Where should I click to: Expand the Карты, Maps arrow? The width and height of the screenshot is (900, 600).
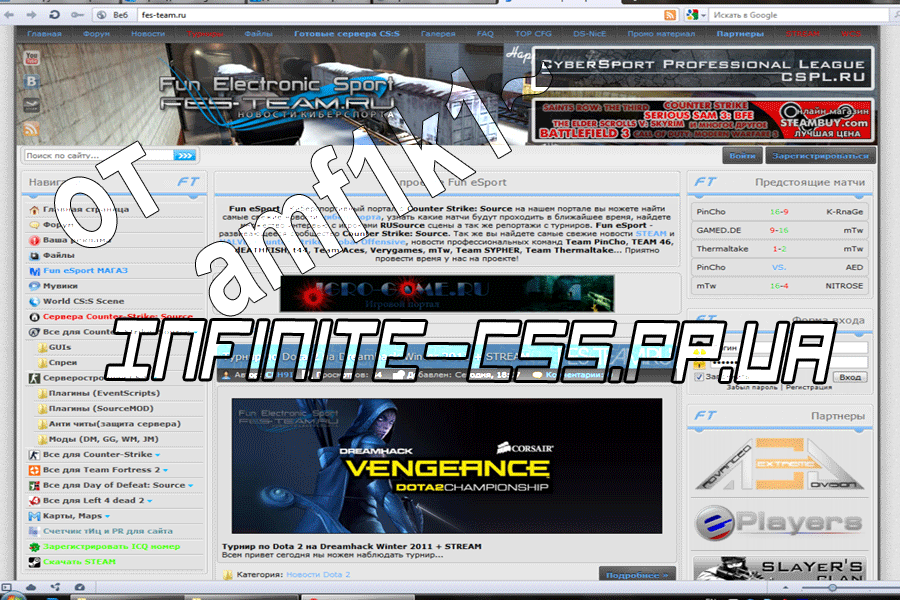(107, 516)
